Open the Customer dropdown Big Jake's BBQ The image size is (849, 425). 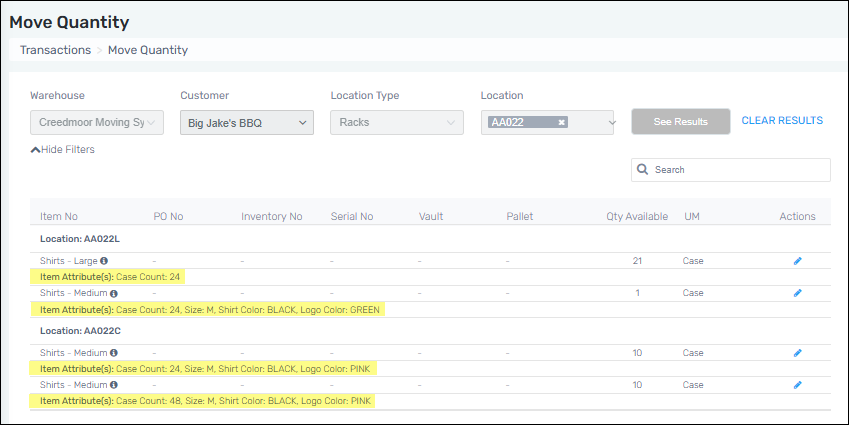click(247, 122)
